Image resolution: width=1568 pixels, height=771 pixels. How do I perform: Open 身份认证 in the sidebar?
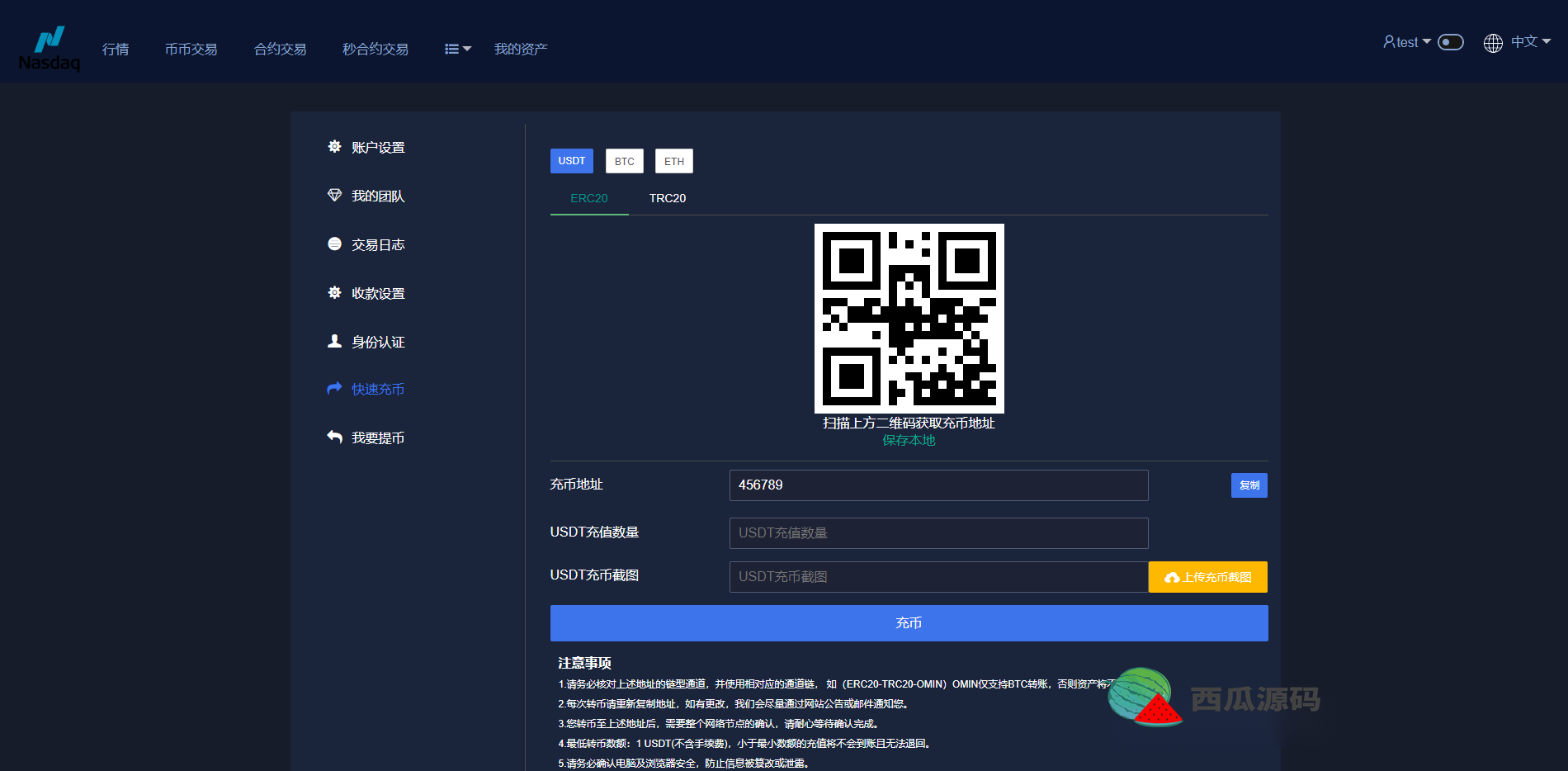click(378, 342)
